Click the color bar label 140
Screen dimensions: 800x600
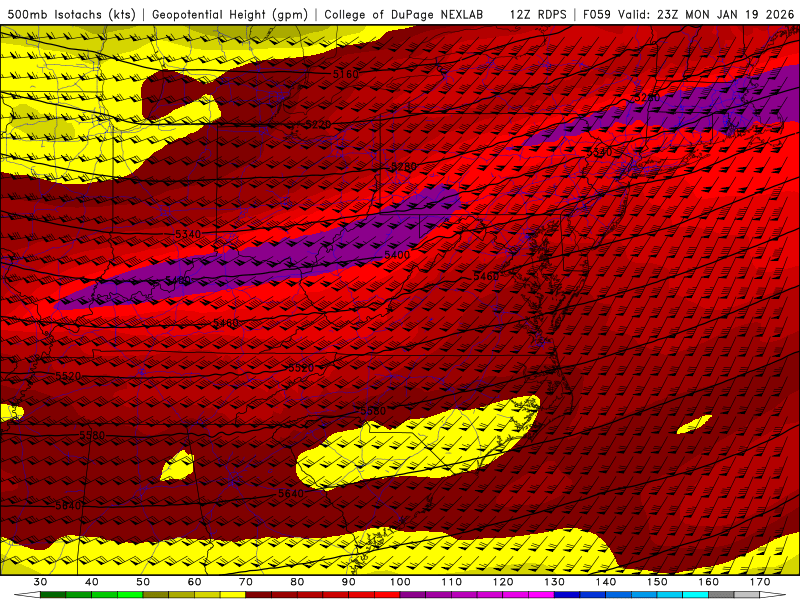[606, 582]
